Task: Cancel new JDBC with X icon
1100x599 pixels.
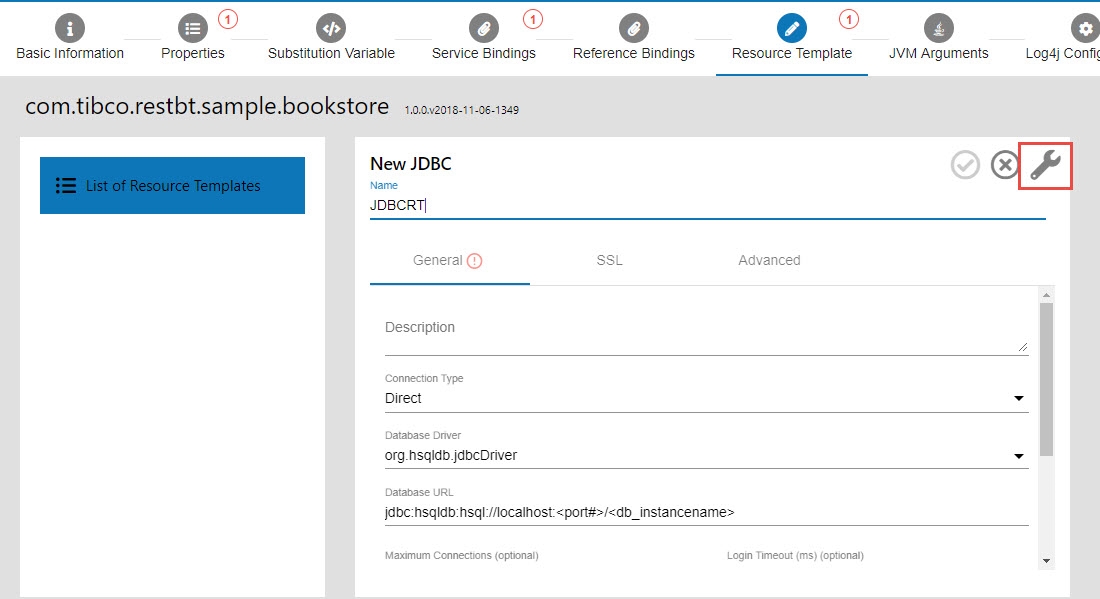Action: tap(1004, 165)
